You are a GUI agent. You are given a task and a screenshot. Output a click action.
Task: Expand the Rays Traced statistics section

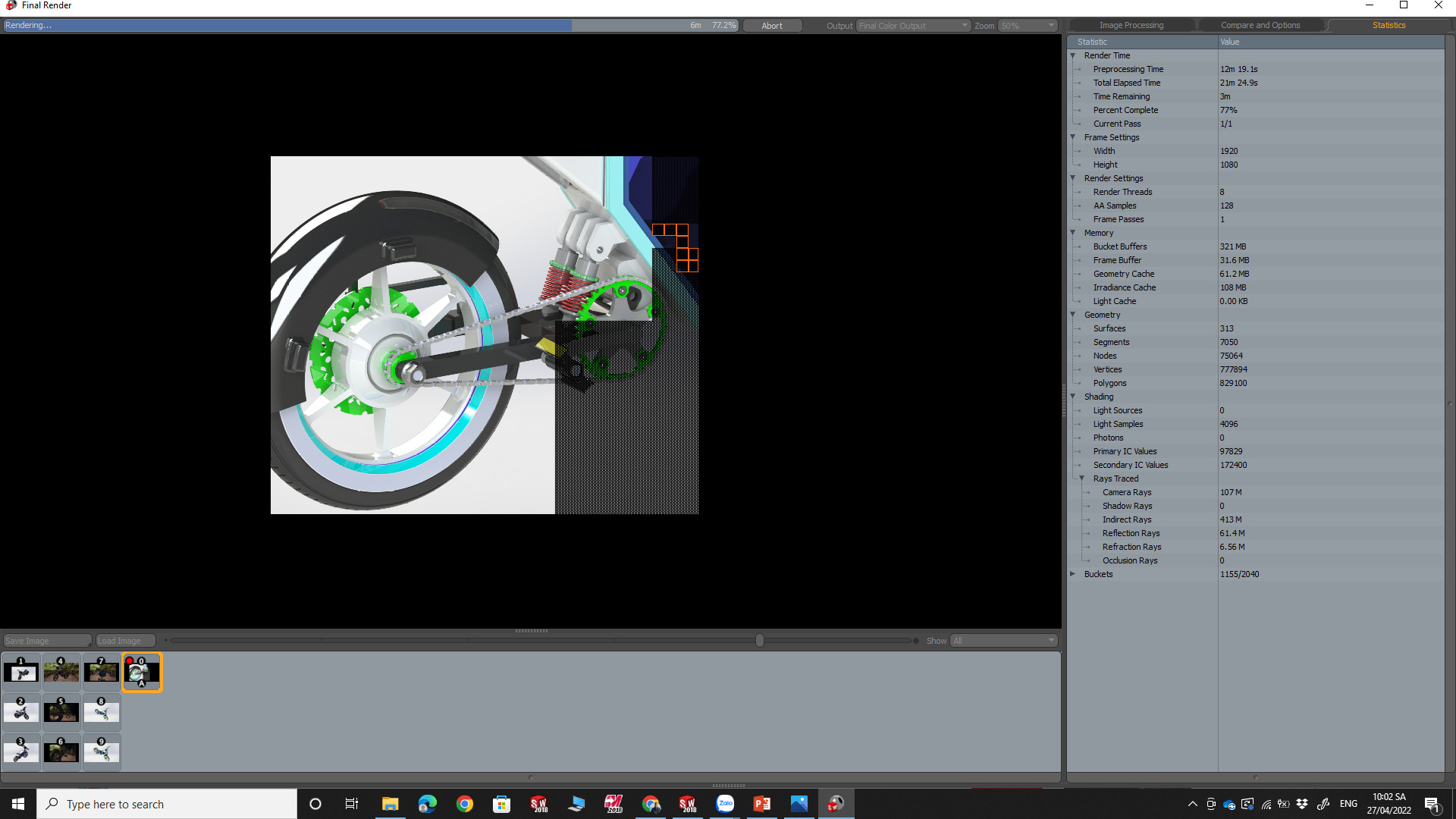(1081, 478)
